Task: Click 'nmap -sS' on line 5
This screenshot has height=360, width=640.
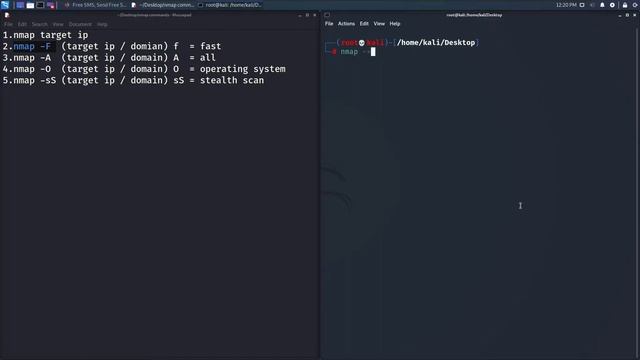Action: pyautogui.click(x=35, y=80)
